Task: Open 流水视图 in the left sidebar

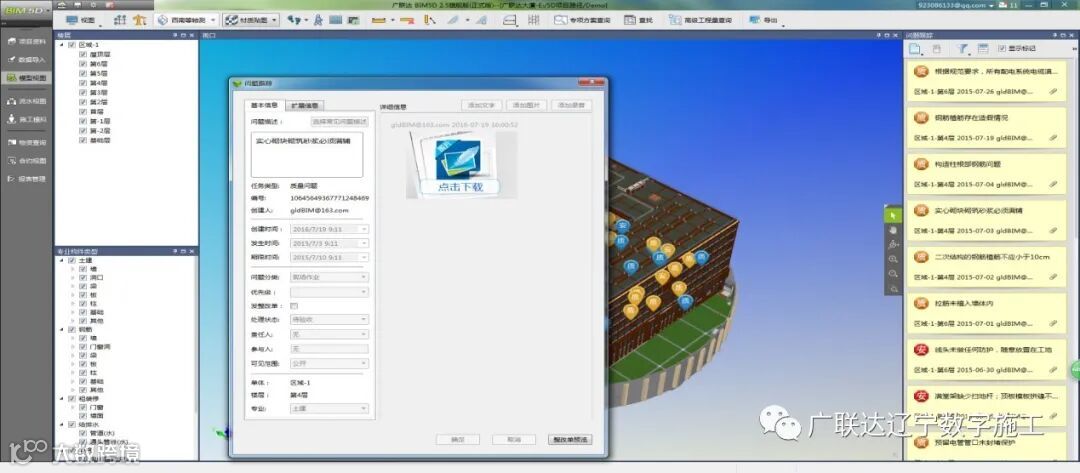Action: point(26,101)
